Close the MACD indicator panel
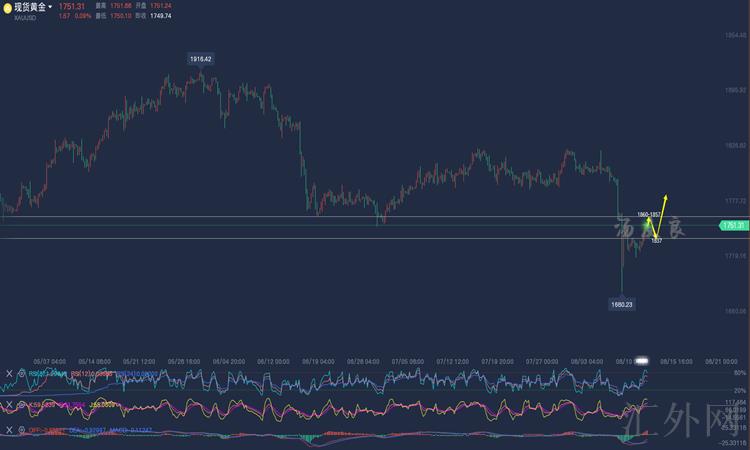Image resolution: width=750 pixels, height=450 pixels. click(x=9, y=430)
